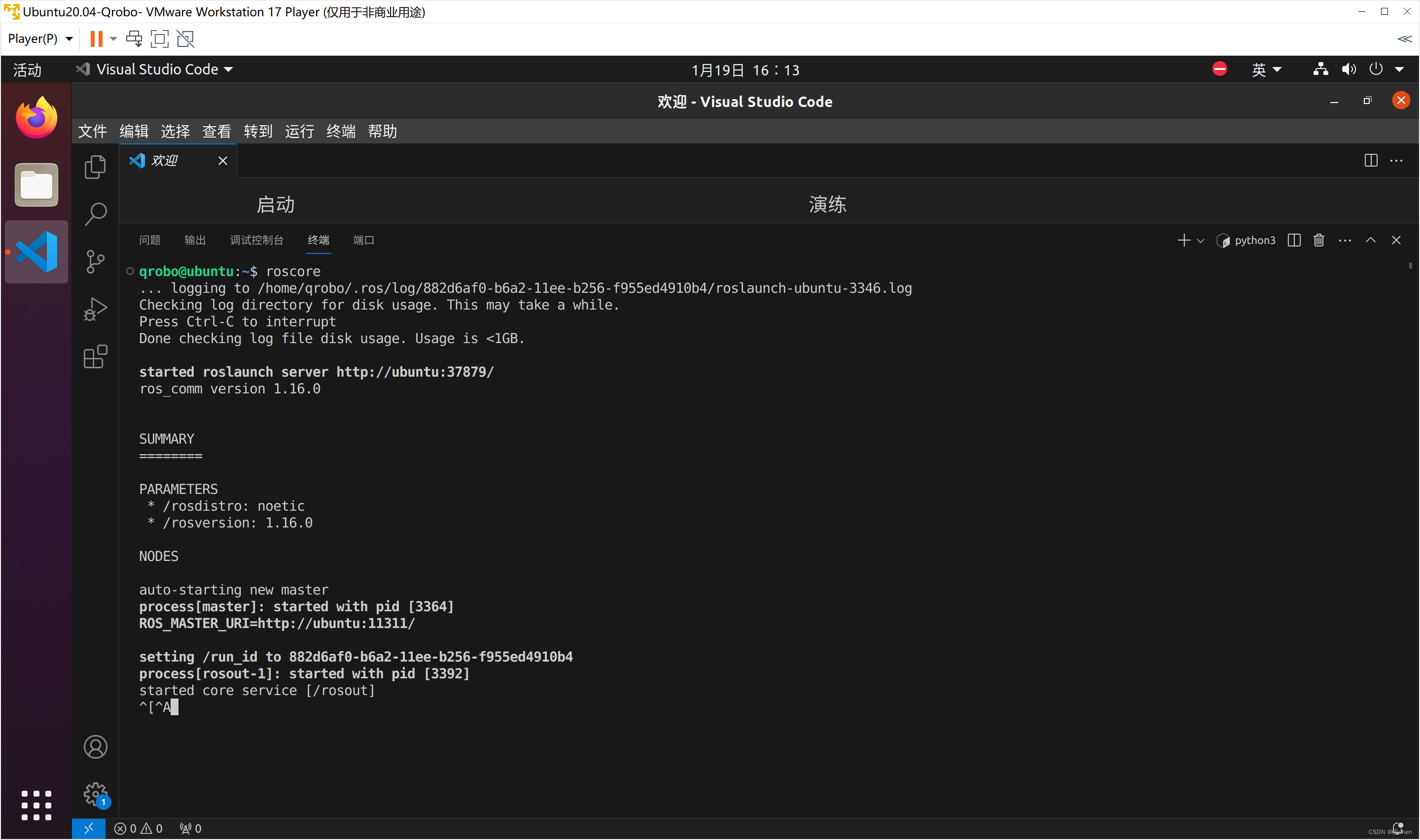Screen dimensions: 1420x840
Task: Click the terminal cursor after ^[^A
Action: pos(175,707)
